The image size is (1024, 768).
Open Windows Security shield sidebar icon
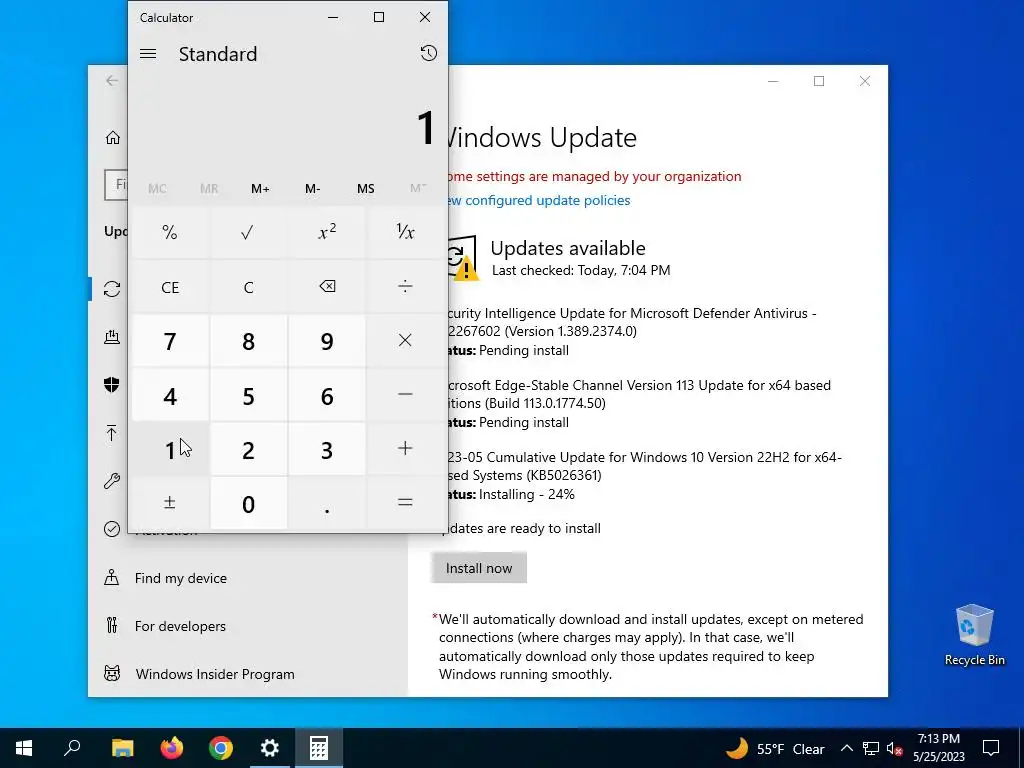click(112, 385)
